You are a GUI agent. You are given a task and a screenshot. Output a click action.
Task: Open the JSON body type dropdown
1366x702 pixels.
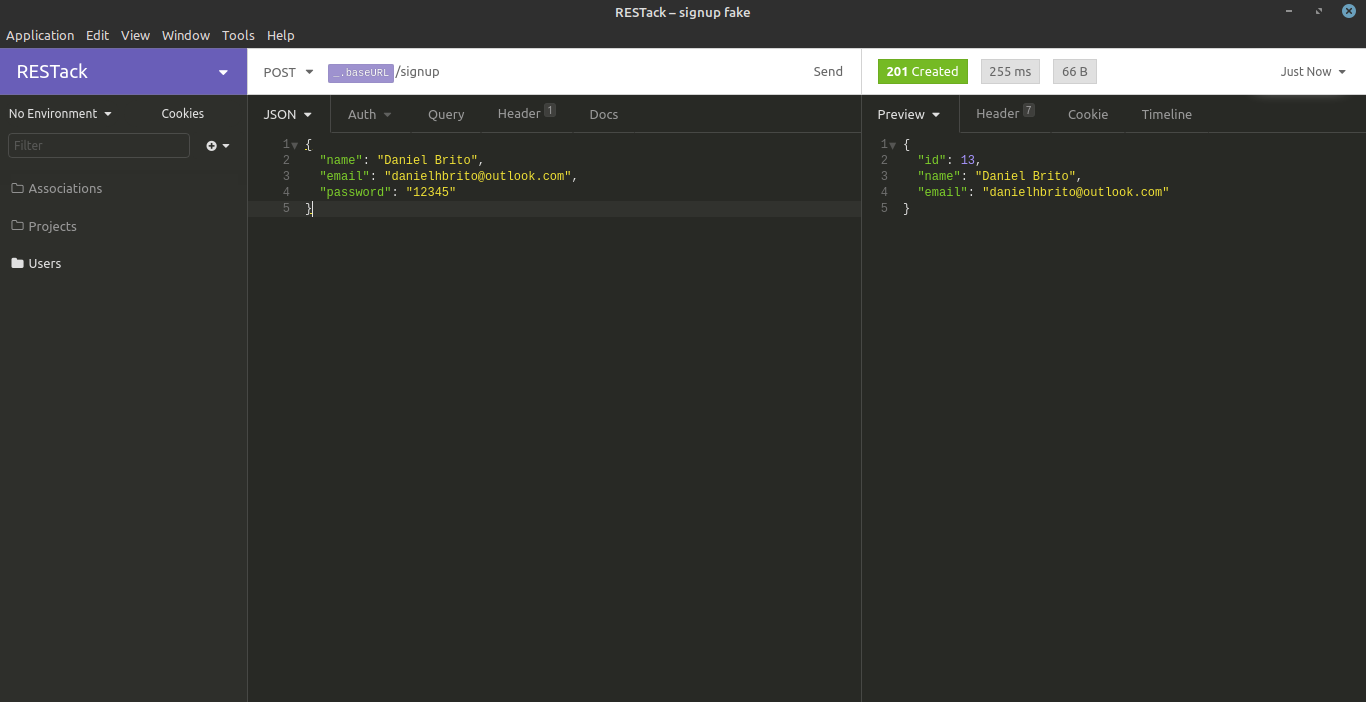288,115
